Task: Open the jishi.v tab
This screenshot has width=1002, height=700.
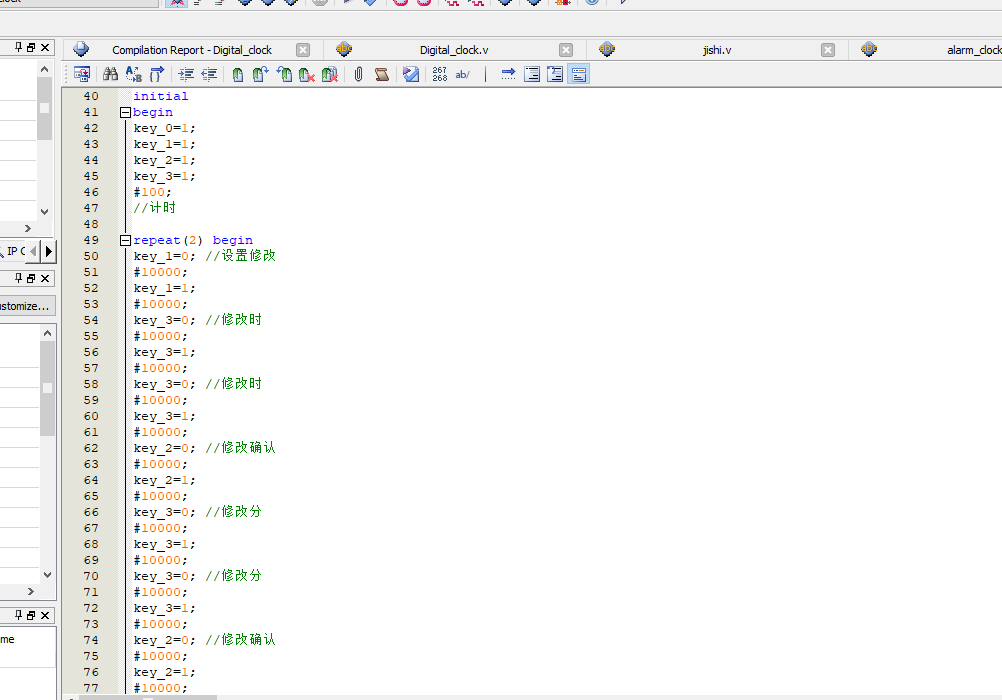Action: (x=717, y=50)
